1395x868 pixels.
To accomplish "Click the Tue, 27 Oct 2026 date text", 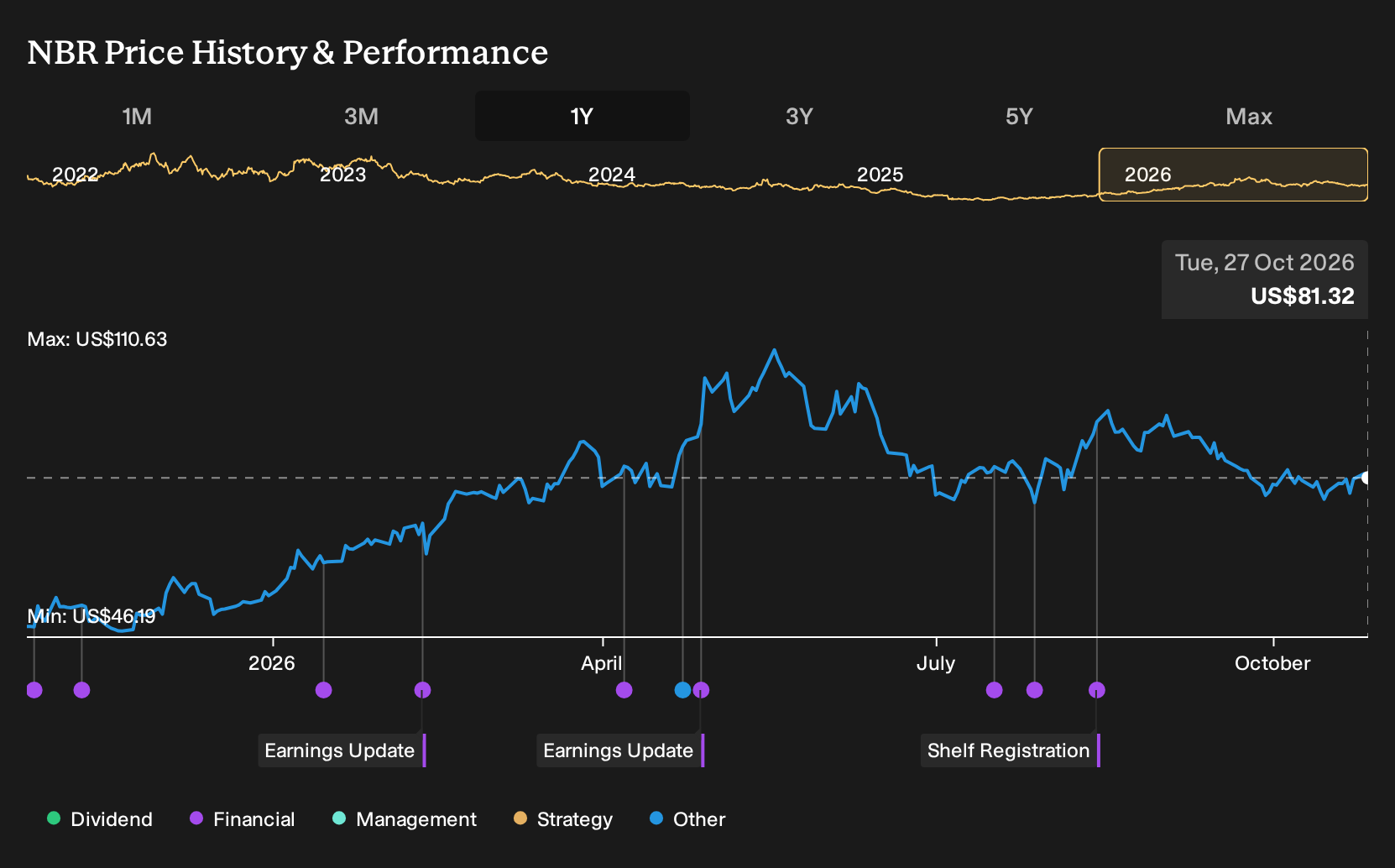I will 1265,263.
